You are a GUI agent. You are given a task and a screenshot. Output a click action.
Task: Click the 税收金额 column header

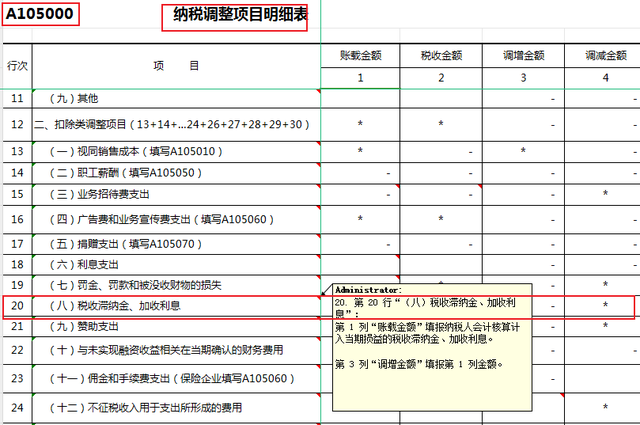pyautogui.click(x=441, y=56)
